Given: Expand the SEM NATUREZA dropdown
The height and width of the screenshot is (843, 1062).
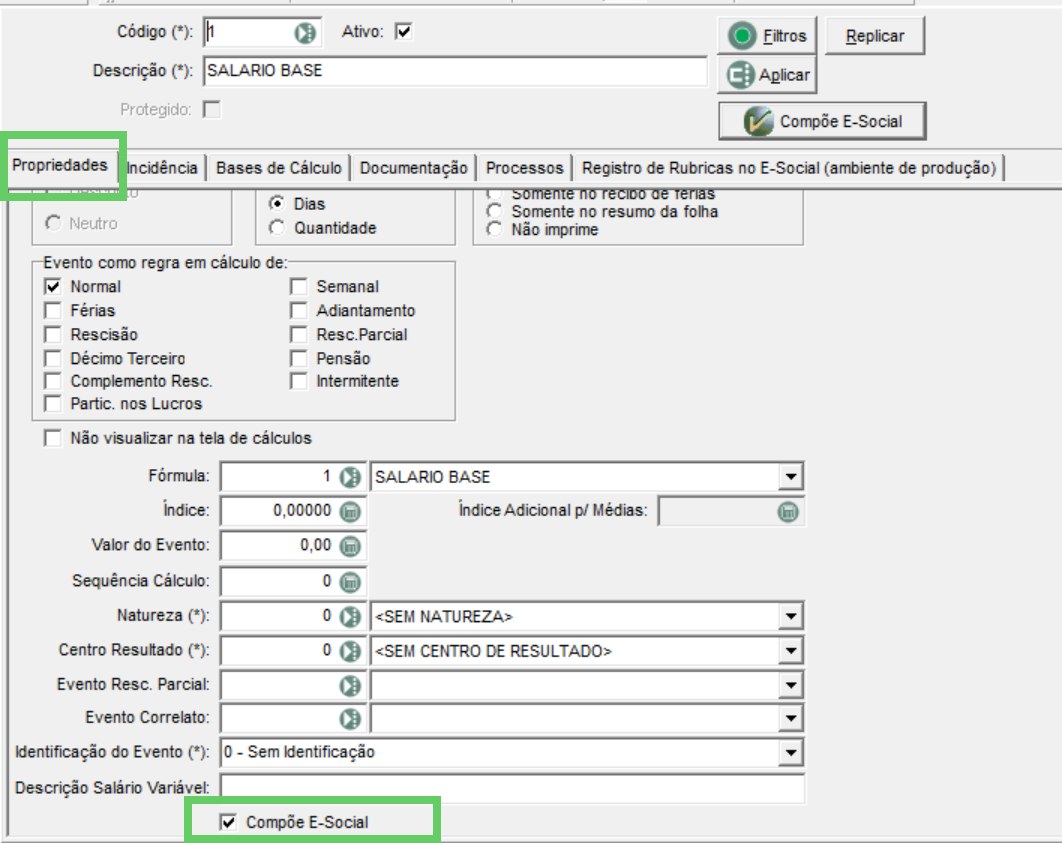Looking at the screenshot, I should (790, 617).
